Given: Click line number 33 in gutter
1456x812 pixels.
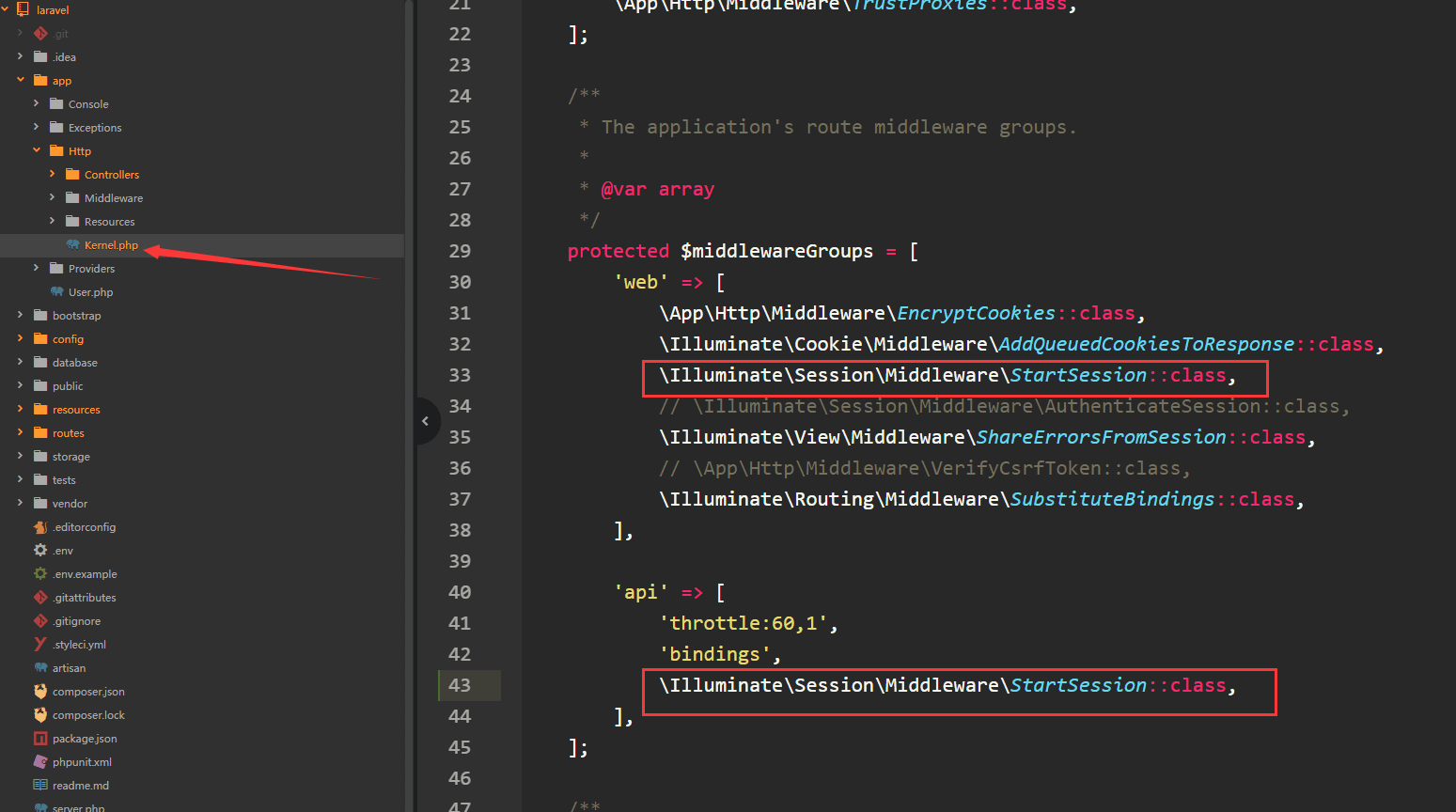Looking at the screenshot, I should tap(460, 375).
